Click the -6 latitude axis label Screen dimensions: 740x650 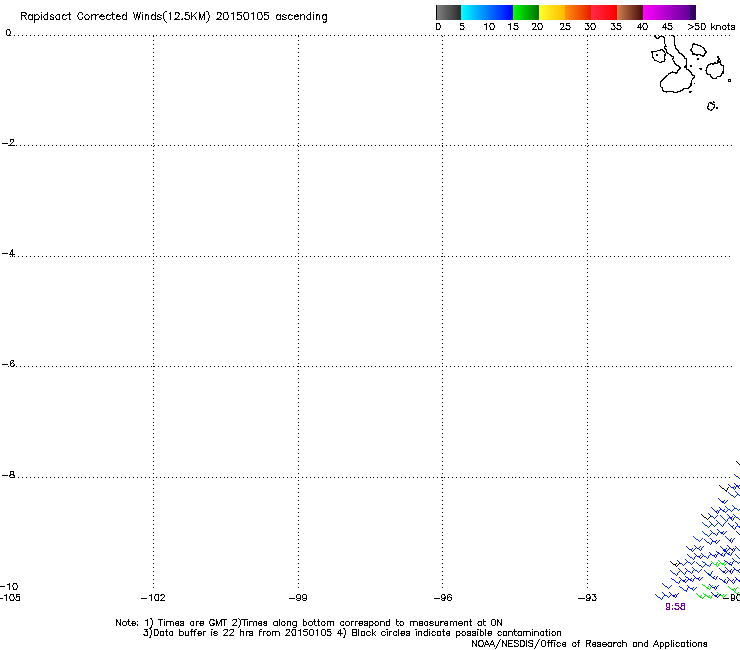tap(8, 364)
